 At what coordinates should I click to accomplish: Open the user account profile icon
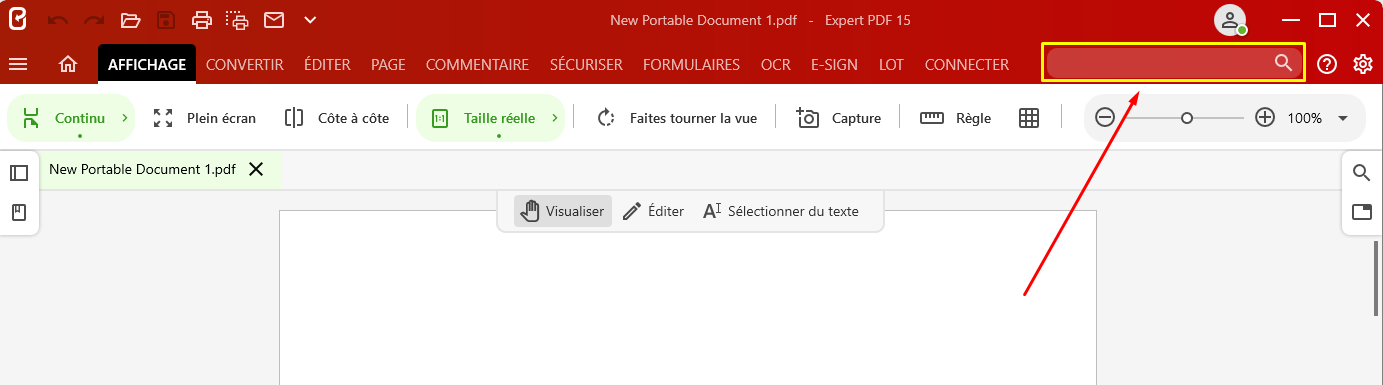coord(1230,20)
